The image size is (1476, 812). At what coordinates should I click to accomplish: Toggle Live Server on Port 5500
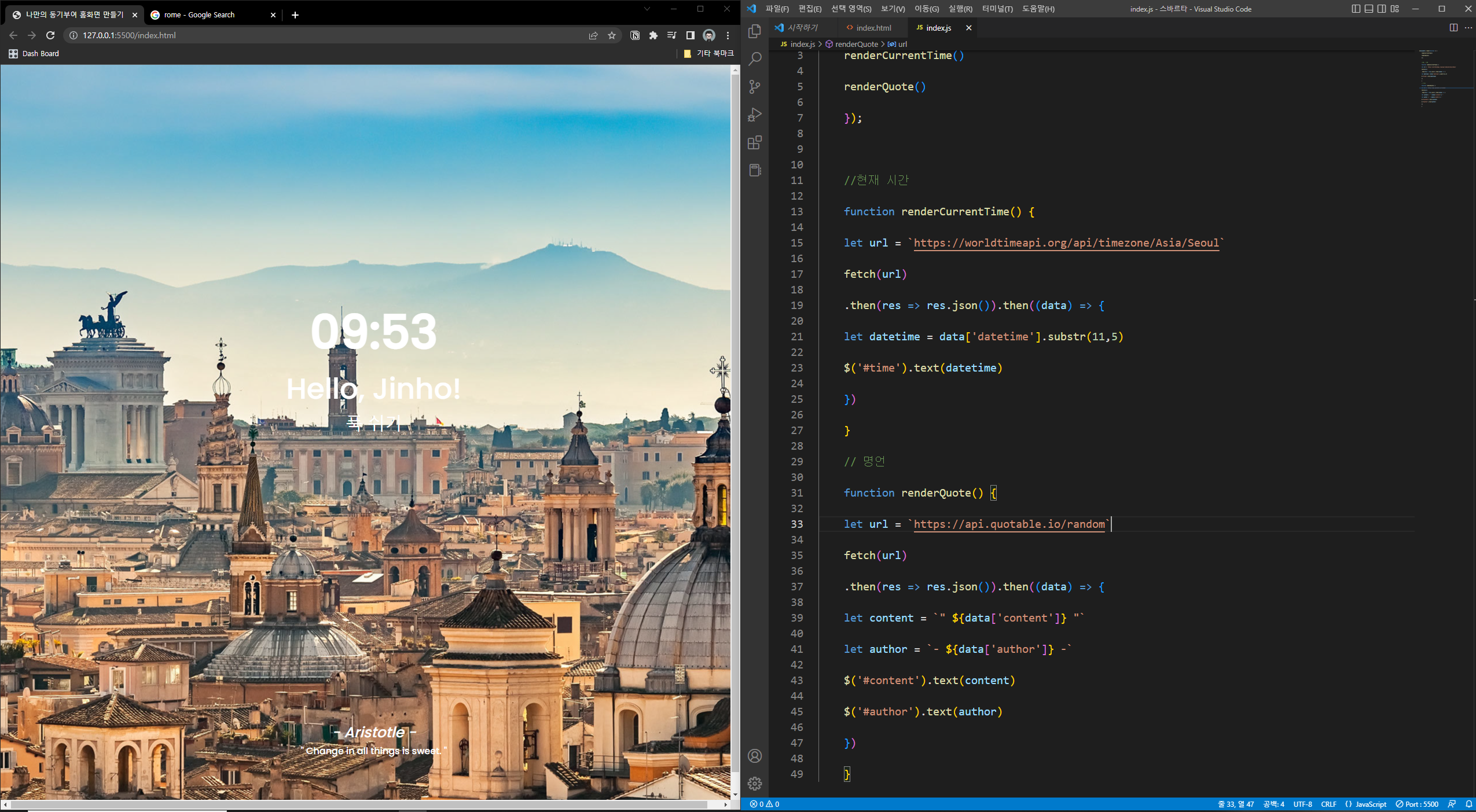[1417, 804]
